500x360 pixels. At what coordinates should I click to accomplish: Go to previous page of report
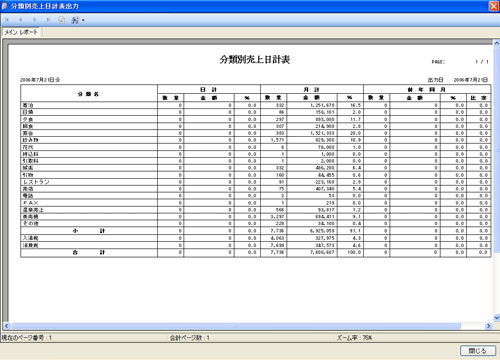tap(21, 20)
